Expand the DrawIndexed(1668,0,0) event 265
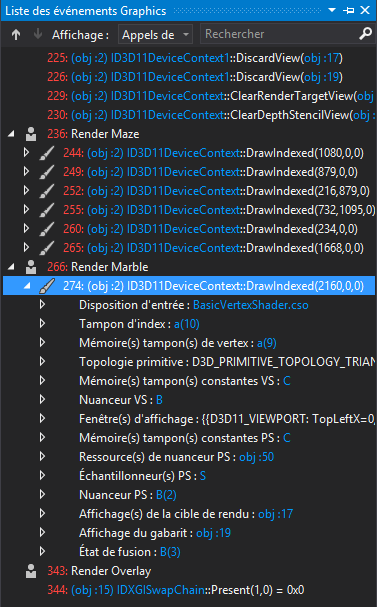The image size is (377, 607). tap(26, 247)
